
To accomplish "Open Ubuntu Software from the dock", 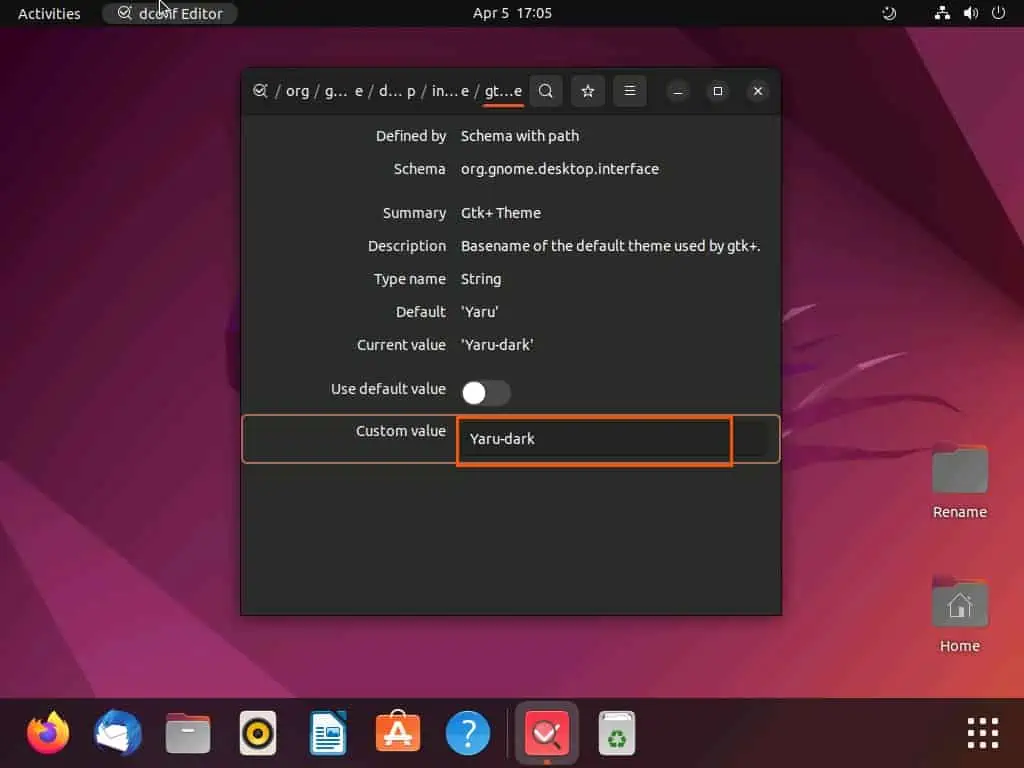I will (x=398, y=733).
